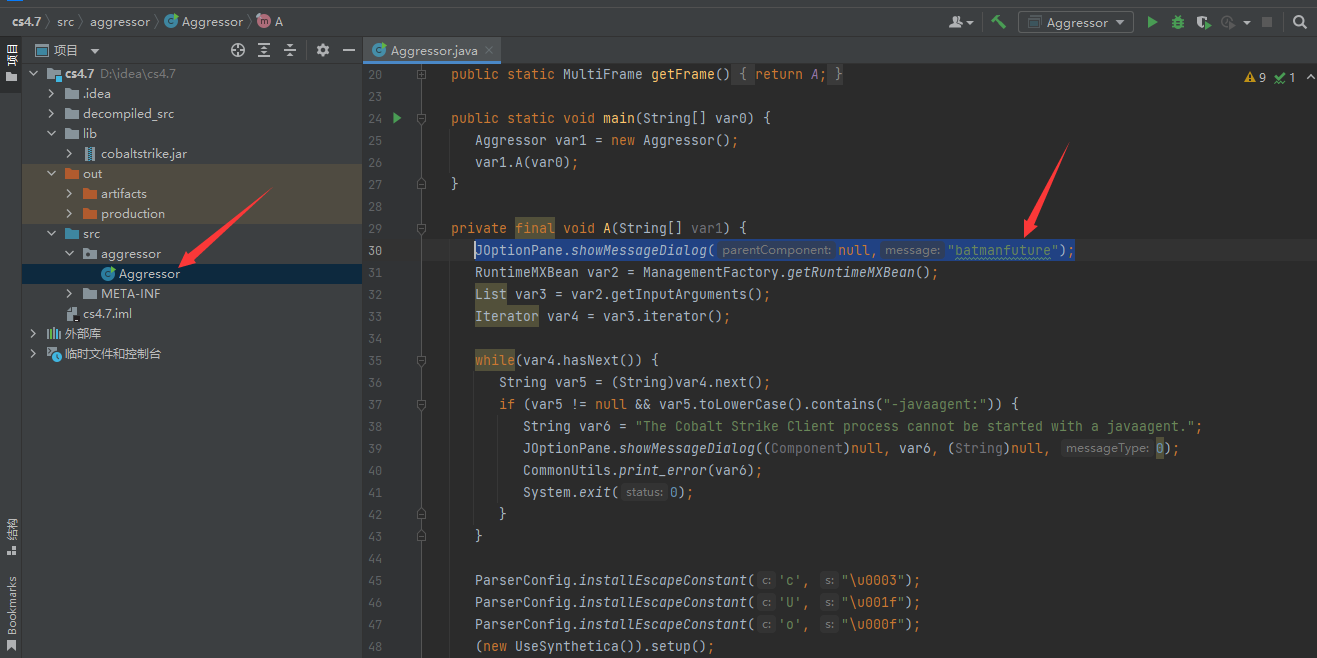Open project panel settings gear

(x=323, y=50)
